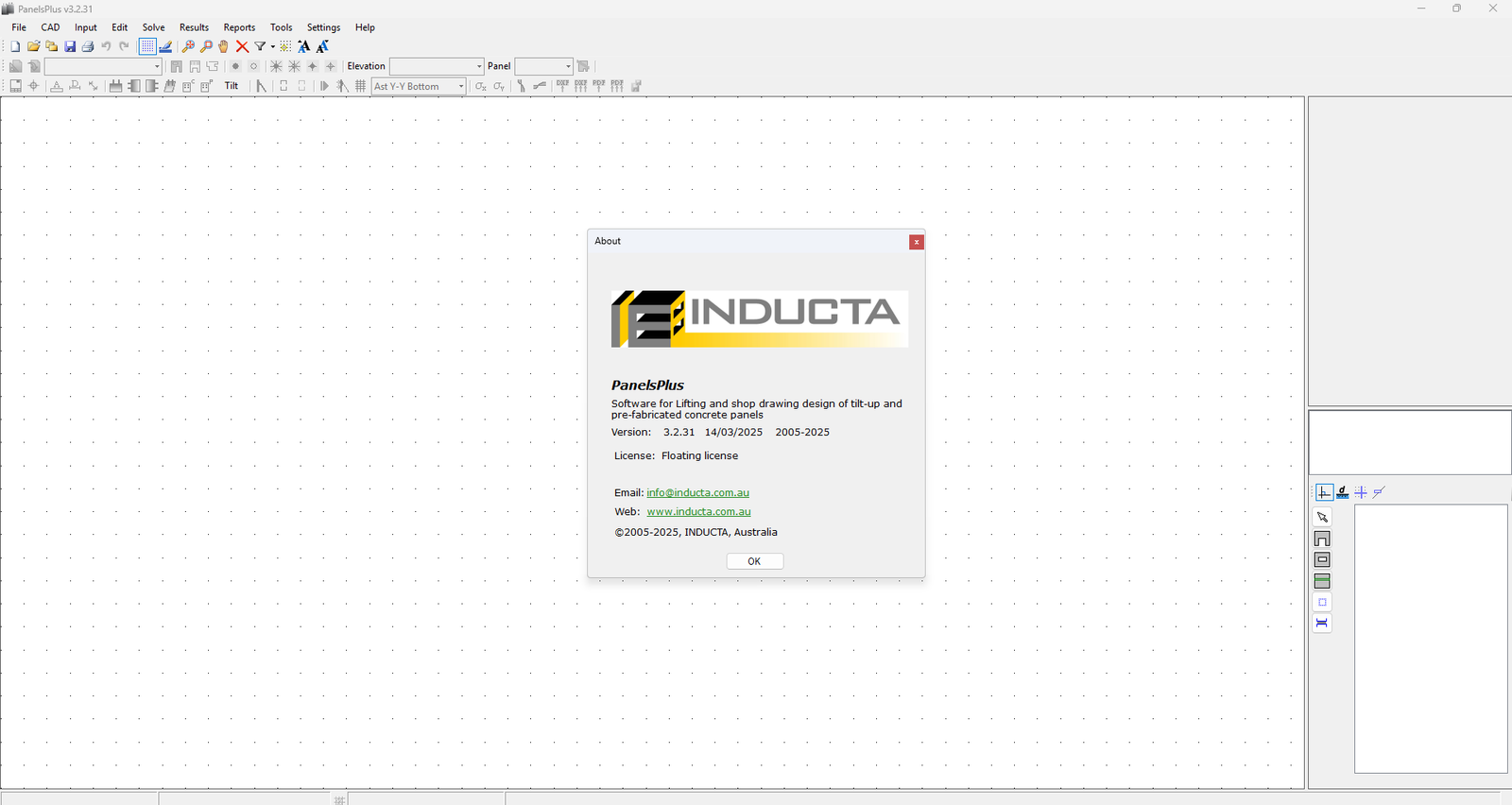The image size is (1512, 805).
Task: Open the Elevation dropdown
Action: pos(479,66)
